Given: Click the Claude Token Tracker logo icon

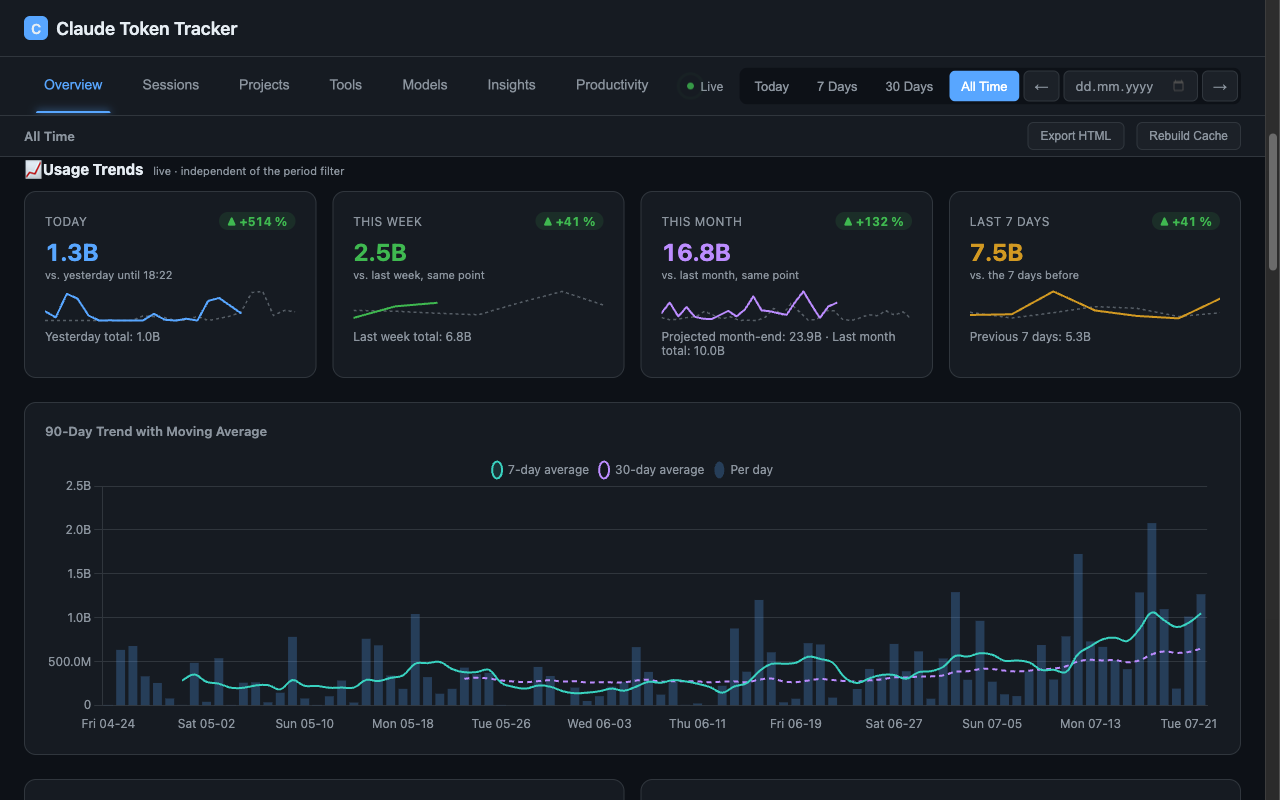Looking at the screenshot, I should tap(36, 29).
